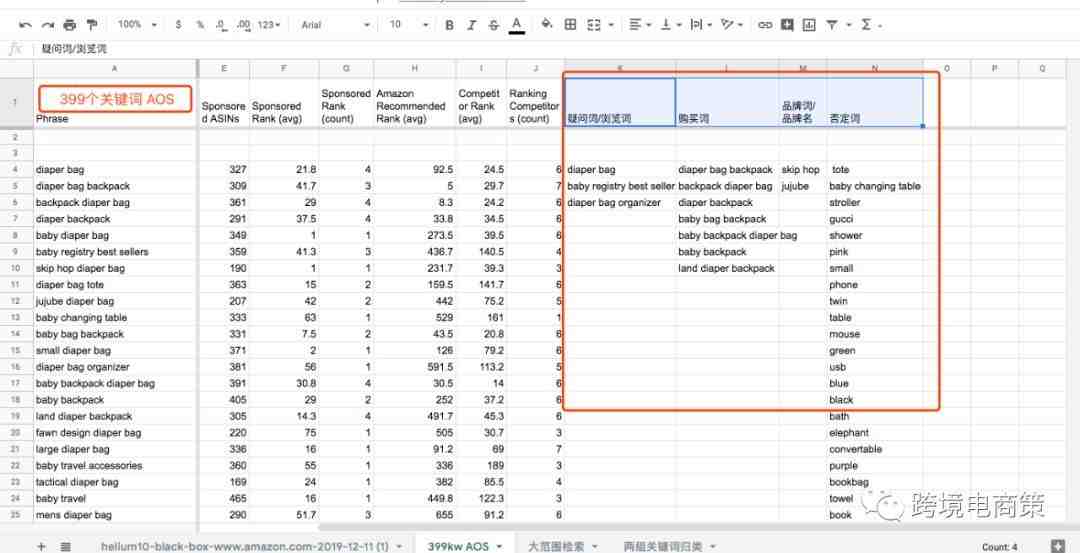Click the Insert comment icon
Viewport: 1080px width, 553px height.
click(787, 24)
